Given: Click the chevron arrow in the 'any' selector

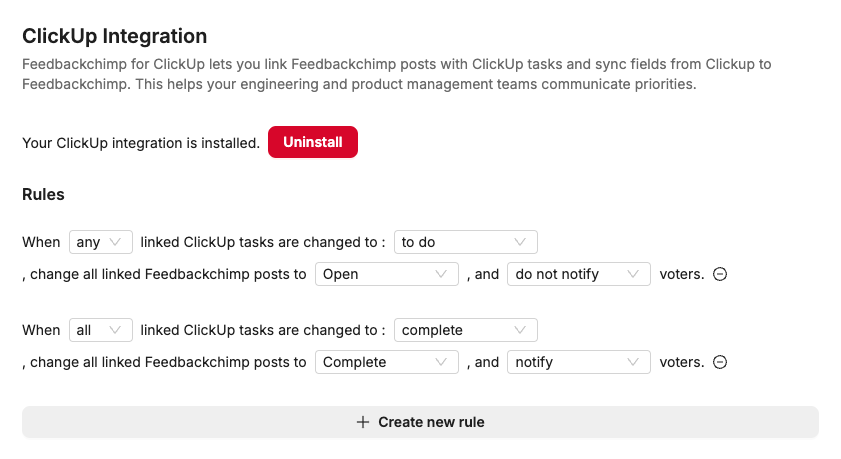Looking at the screenshot, I should 118,242.
